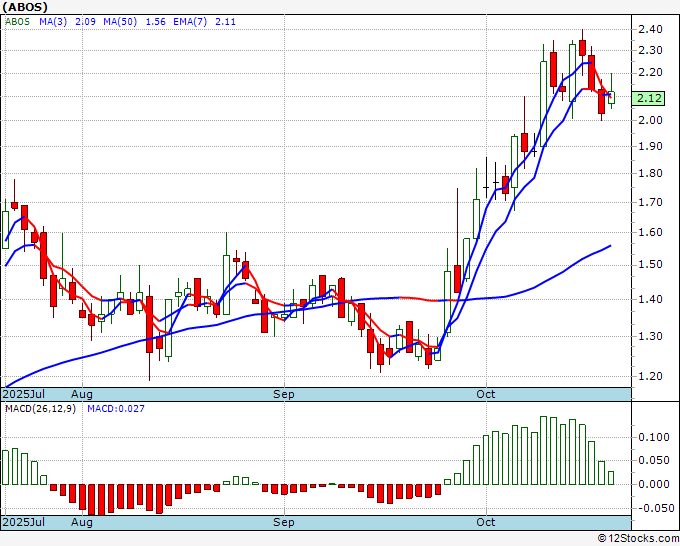Click the 1.80 price axis label
Image resolution: width=680 pixels, height=546 pixels.
coord(650,173)
